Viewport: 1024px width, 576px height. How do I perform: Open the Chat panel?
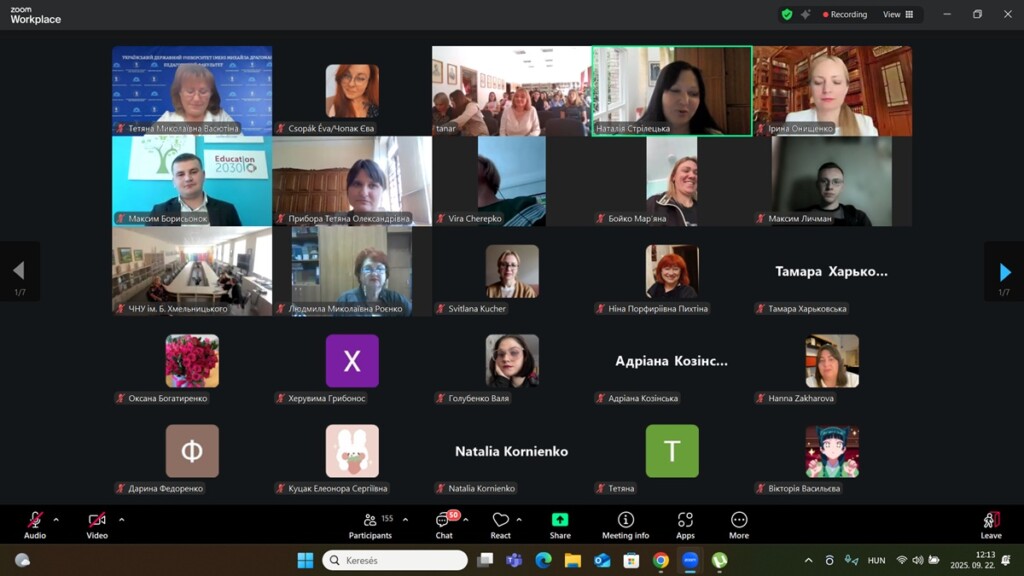pos(443,525)
